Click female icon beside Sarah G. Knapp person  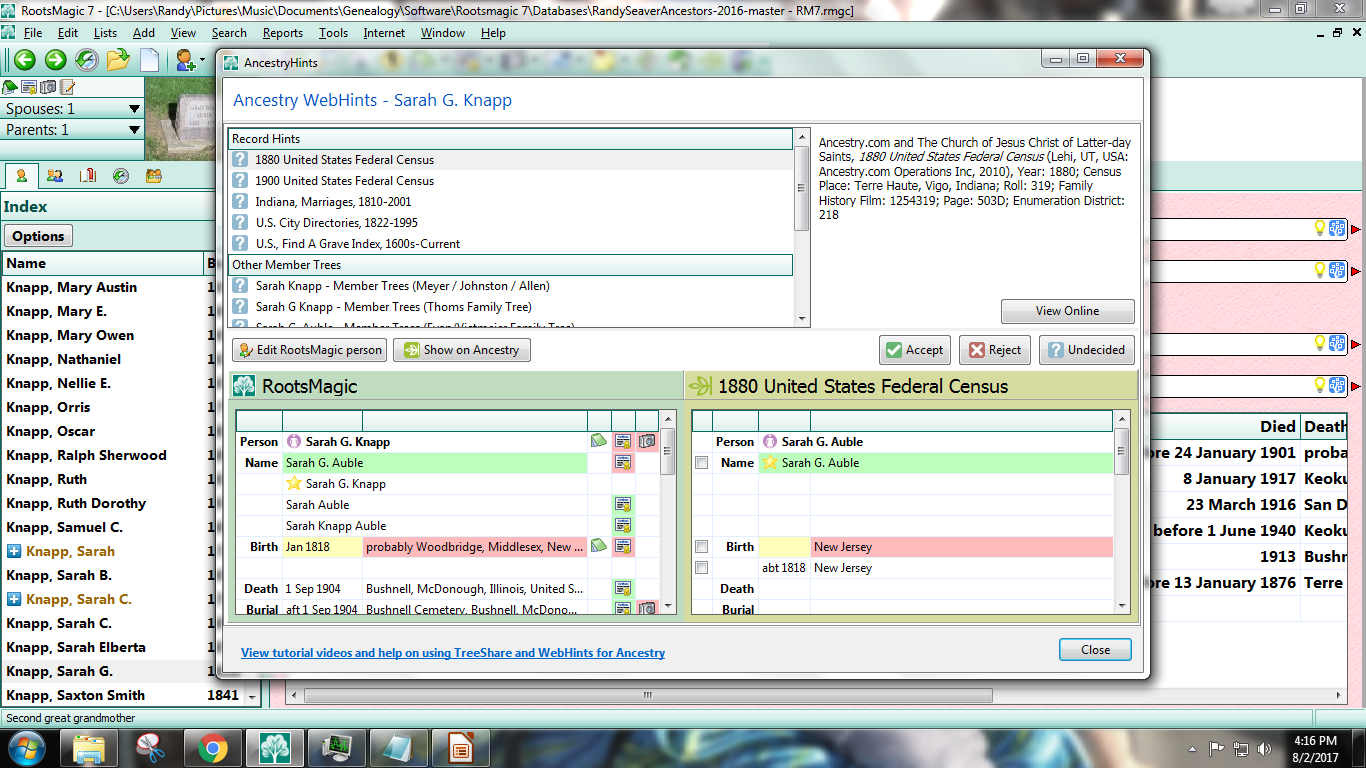coord(294,442)
